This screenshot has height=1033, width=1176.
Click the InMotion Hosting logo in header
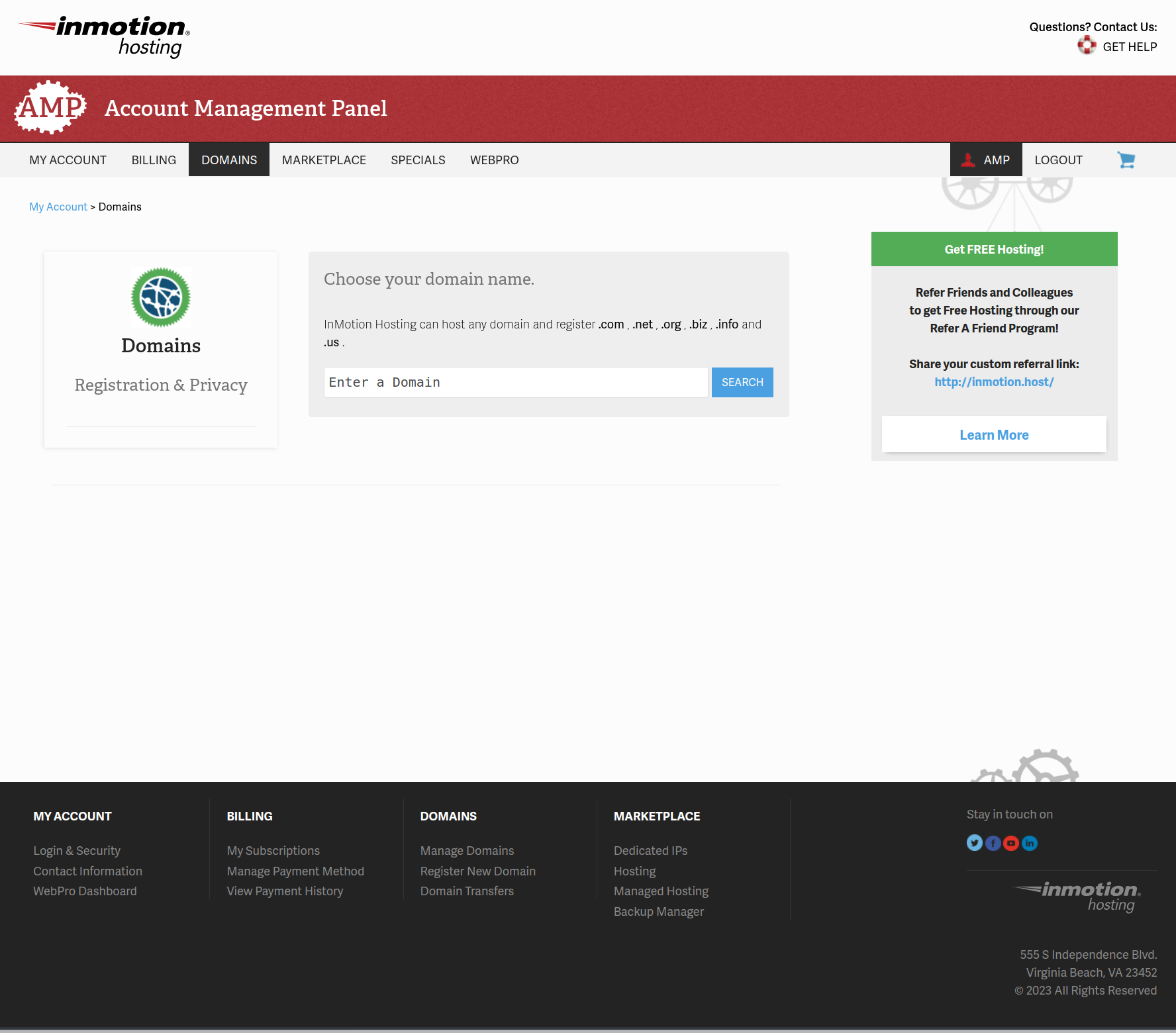click(104, 37)
